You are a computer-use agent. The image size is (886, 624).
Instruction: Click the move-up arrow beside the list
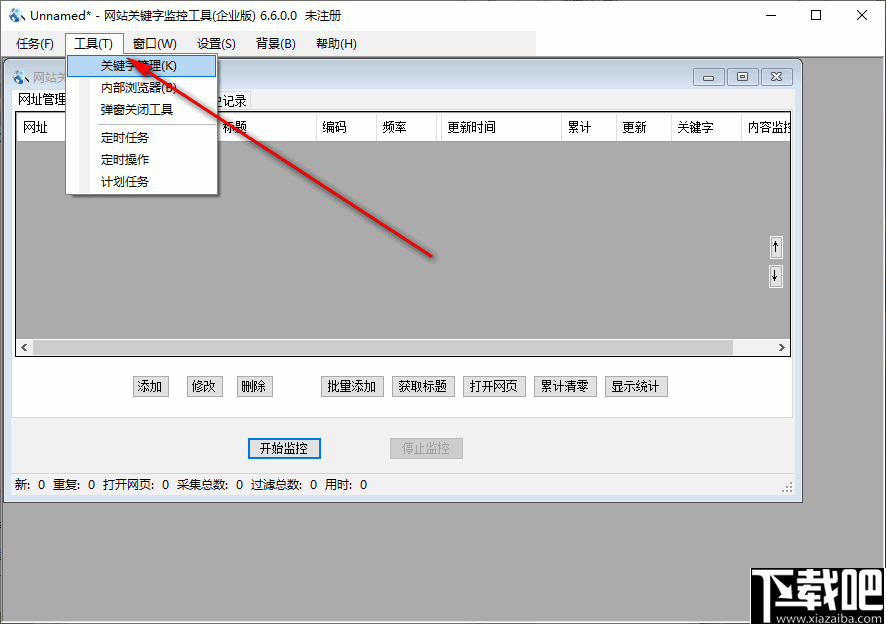click(x=775, y=247)
